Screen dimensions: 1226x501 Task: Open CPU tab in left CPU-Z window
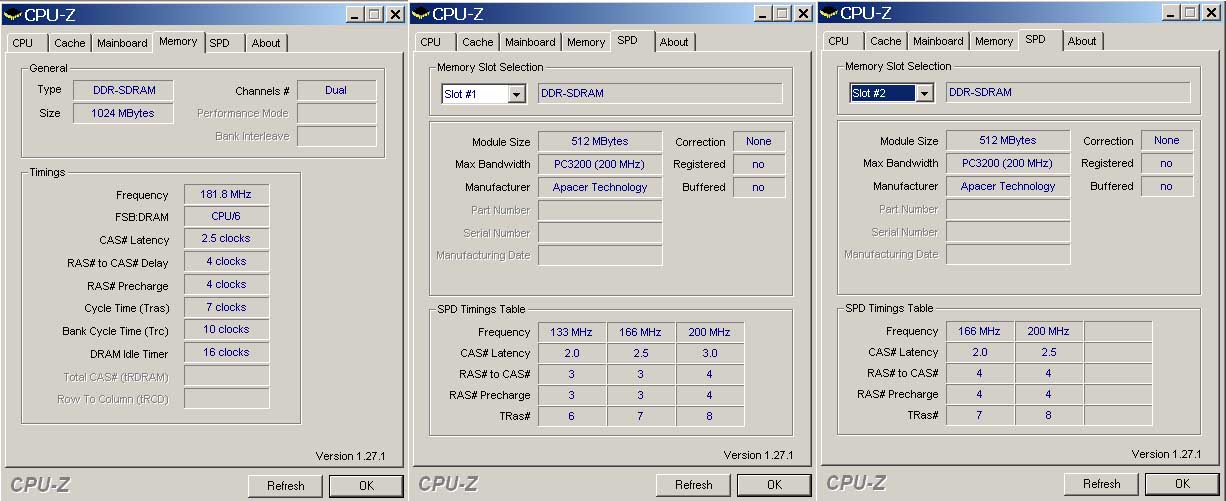pyautogui.click(x=23, y=43)
